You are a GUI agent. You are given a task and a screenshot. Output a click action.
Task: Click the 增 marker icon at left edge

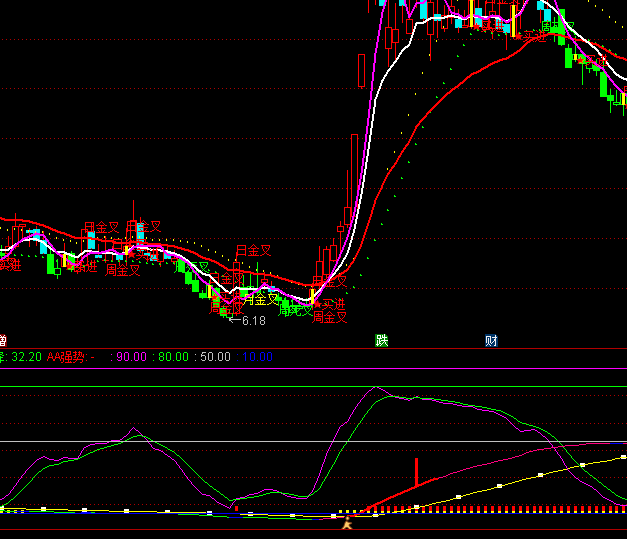3,340
